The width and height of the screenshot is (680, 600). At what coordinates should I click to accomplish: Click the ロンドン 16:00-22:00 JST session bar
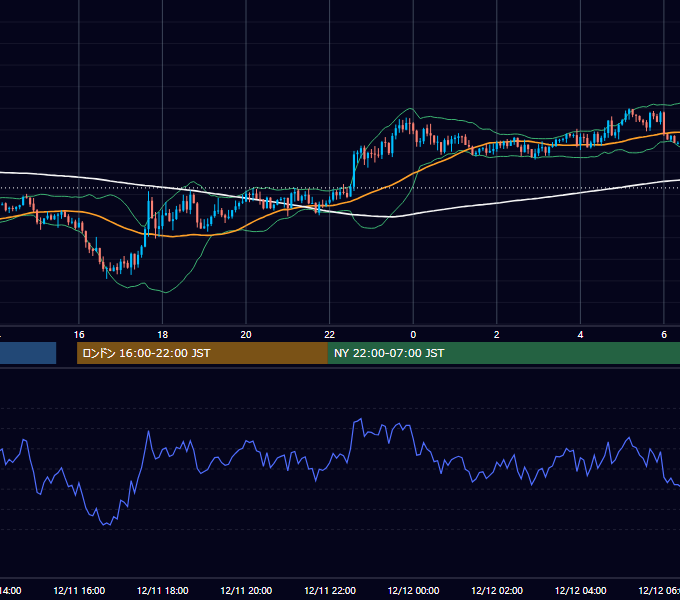click(202, 353)
